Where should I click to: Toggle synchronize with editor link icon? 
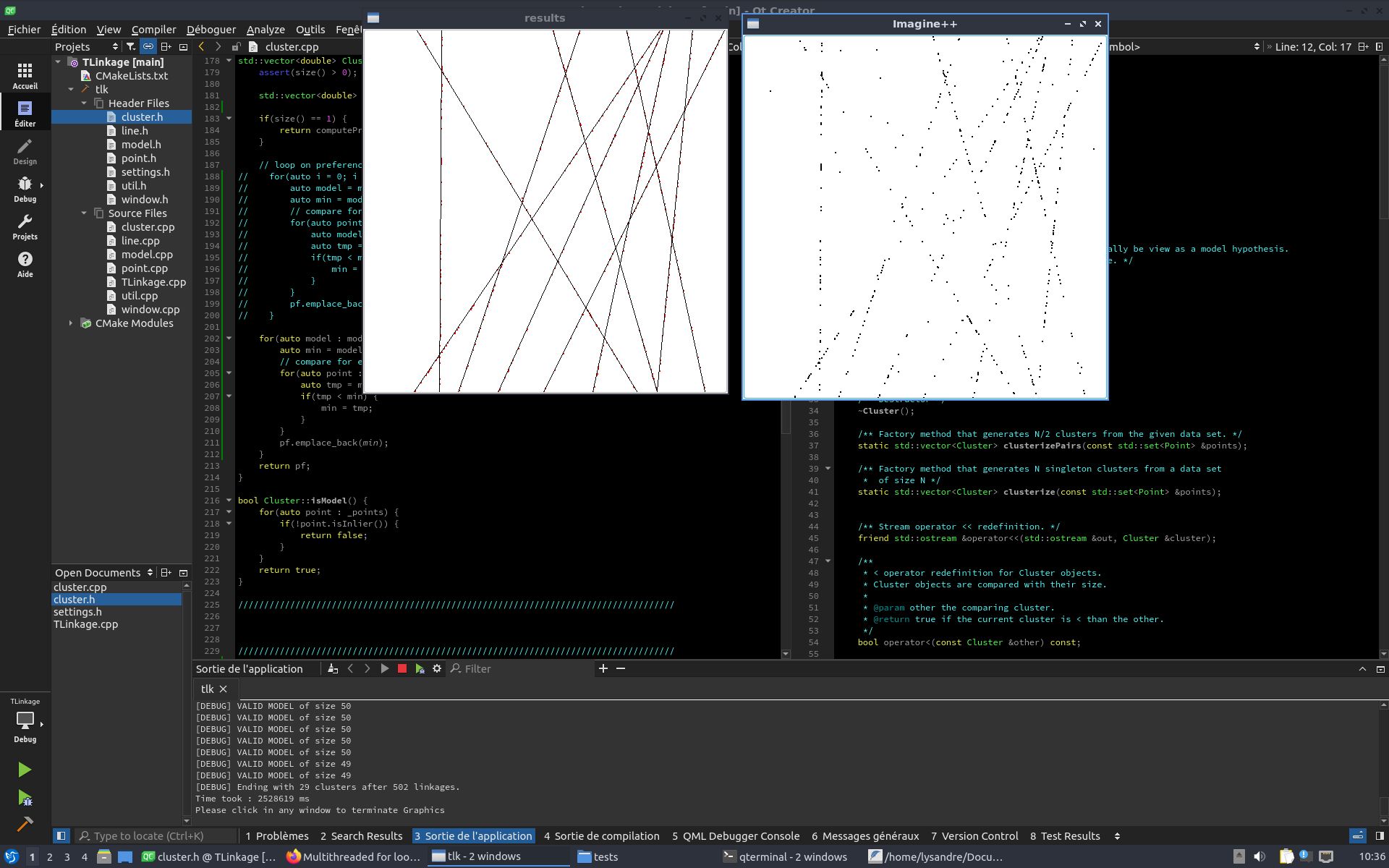pos(148,46)
